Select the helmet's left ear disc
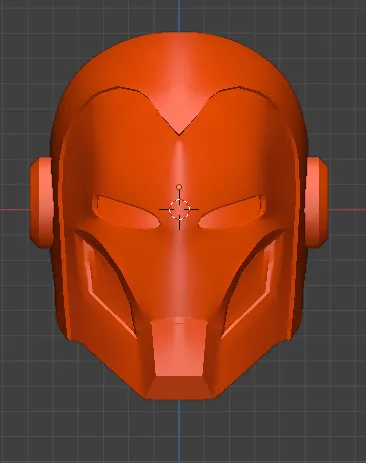 pos(41,203)
